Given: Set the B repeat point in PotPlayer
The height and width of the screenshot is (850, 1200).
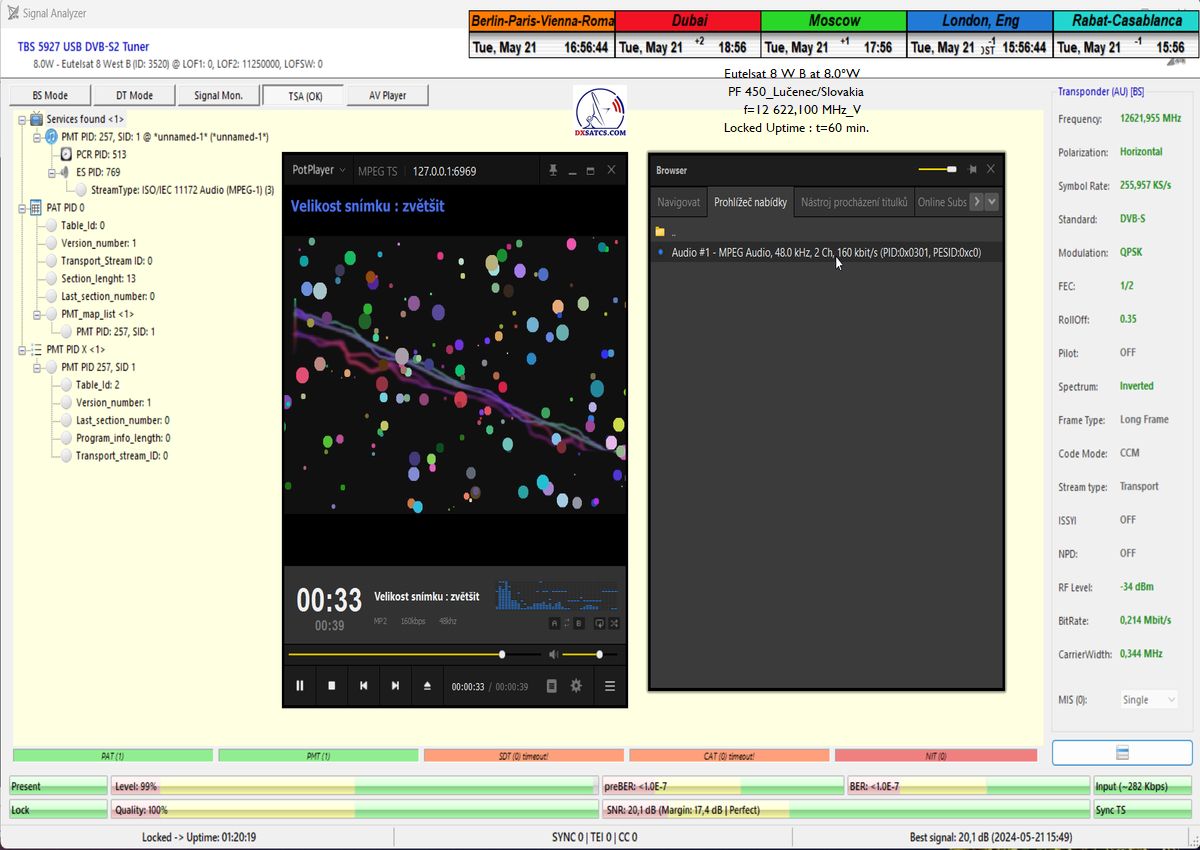Looking at the screenshot, I should [x=578, y=623].
